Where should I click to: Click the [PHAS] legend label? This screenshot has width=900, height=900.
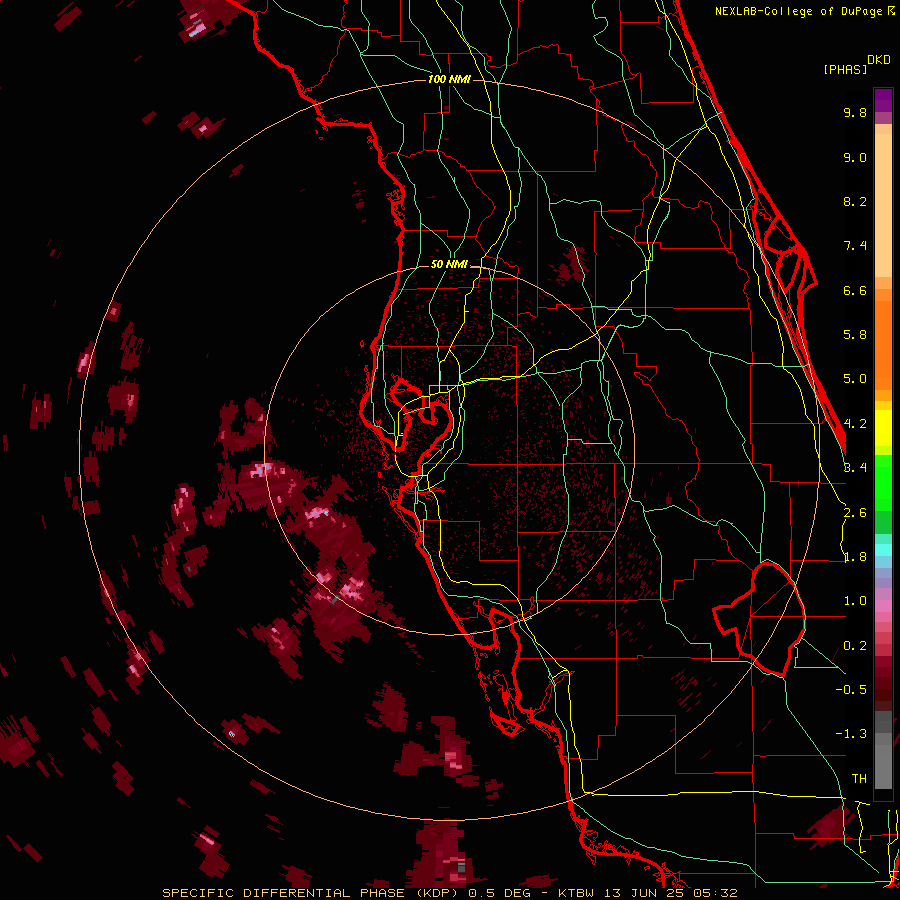pyautogui.click(x=845, y=69)
